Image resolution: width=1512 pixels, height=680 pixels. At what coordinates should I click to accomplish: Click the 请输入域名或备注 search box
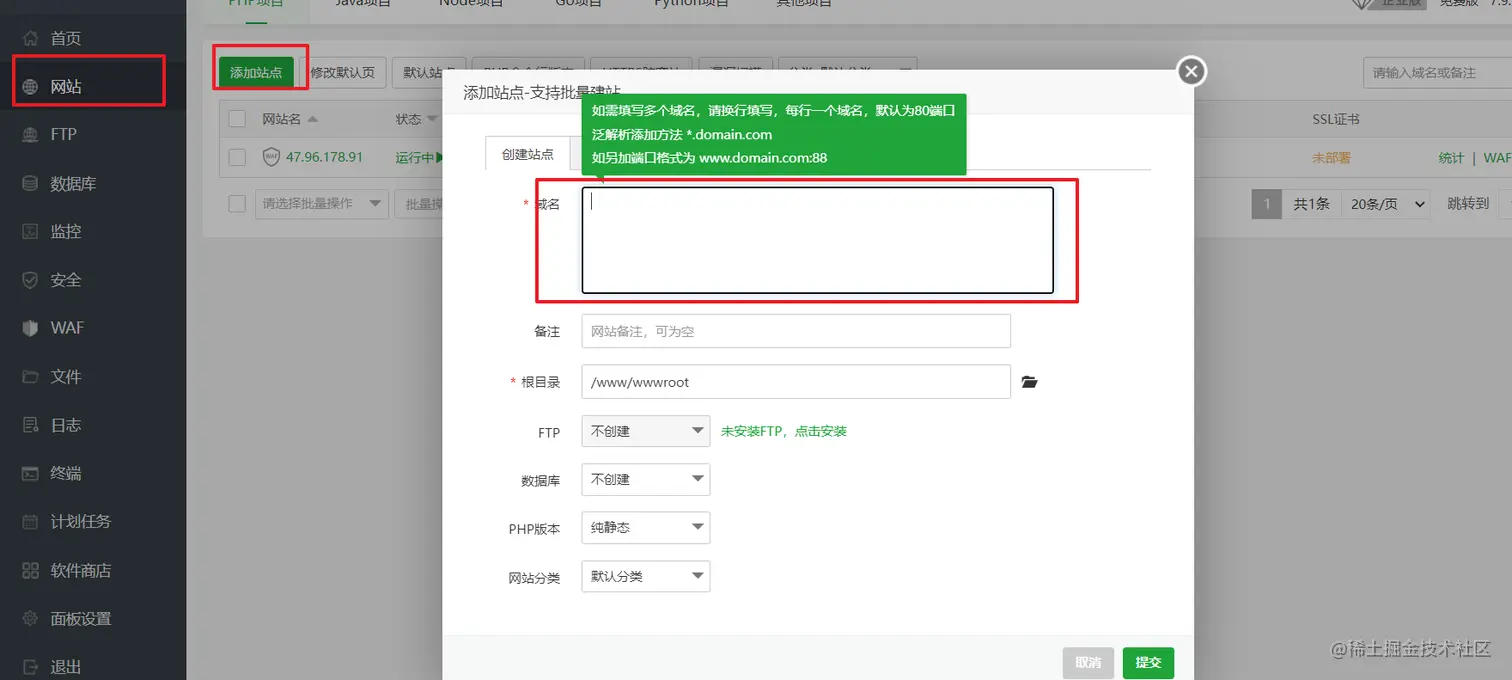coord(1437,73)
